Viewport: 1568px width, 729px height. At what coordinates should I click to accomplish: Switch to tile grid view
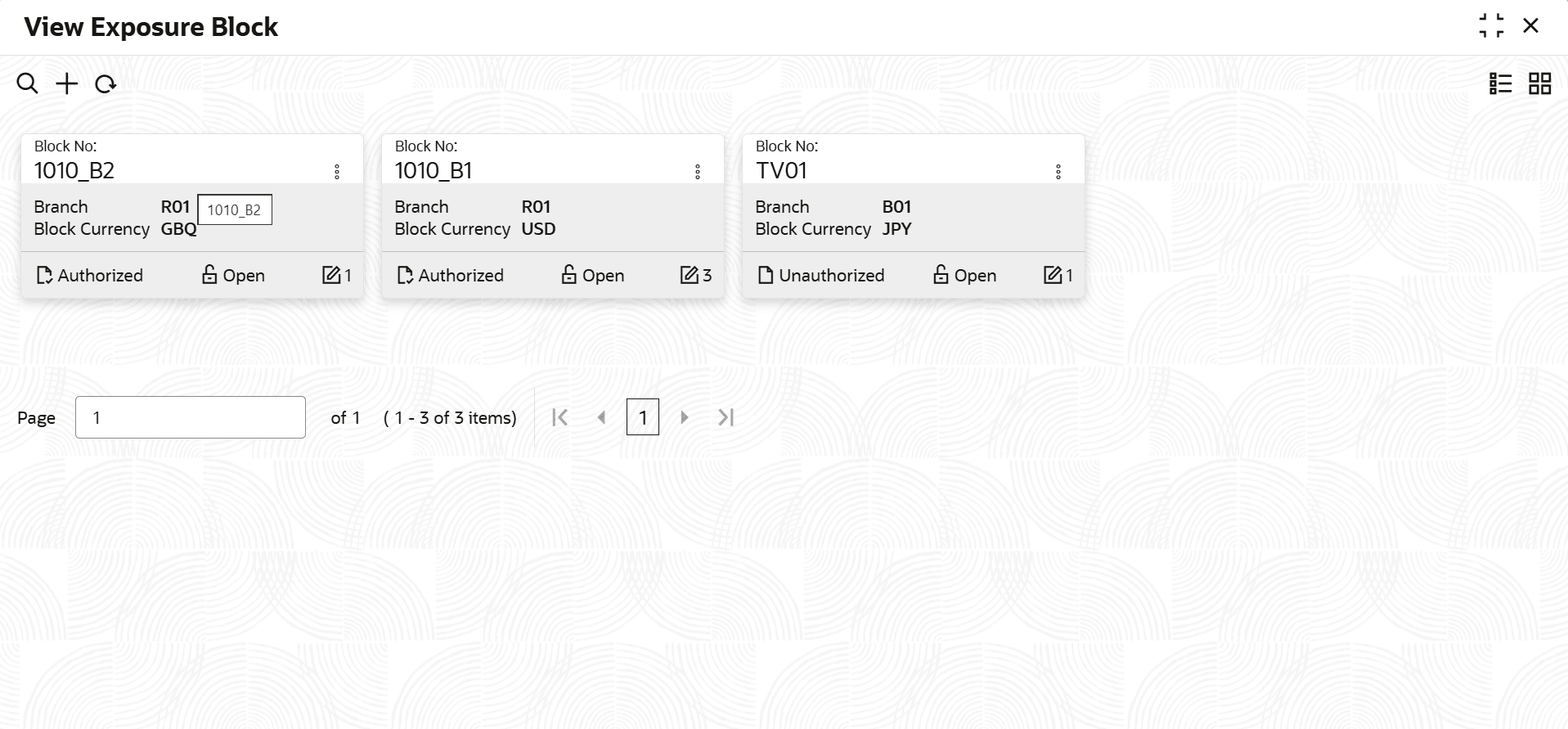[1540, 83]
